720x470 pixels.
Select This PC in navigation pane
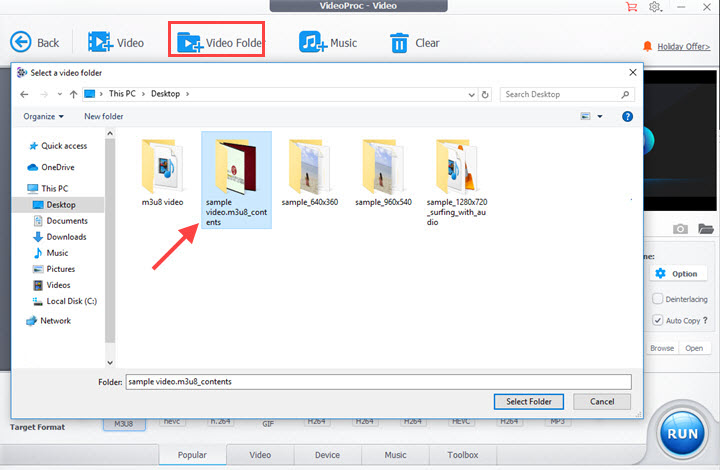pos(48,188)
